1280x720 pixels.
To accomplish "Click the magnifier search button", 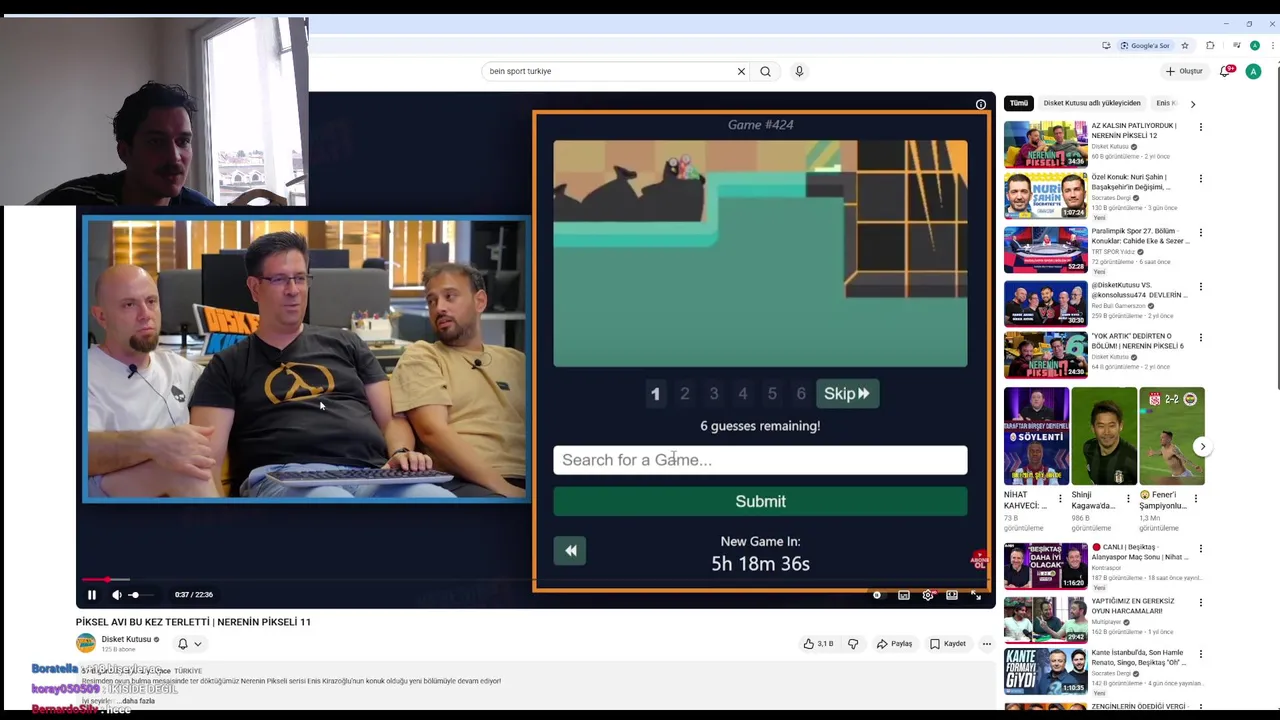I will [765, 71].
